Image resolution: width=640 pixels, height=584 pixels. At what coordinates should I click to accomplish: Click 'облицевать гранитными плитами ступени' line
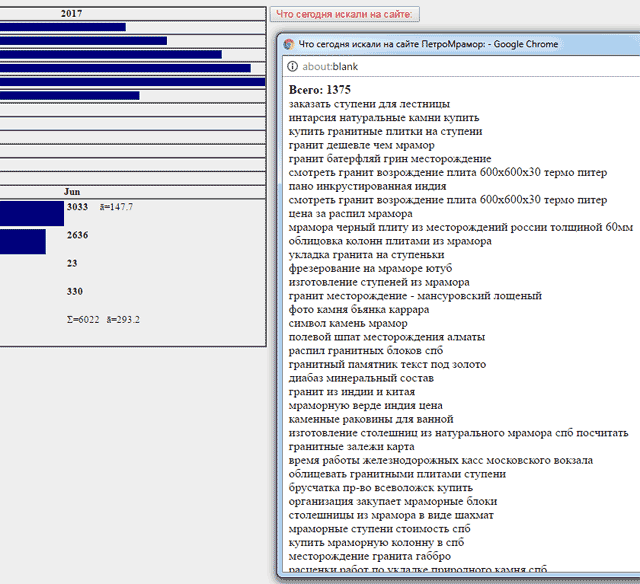coord(397,474)
